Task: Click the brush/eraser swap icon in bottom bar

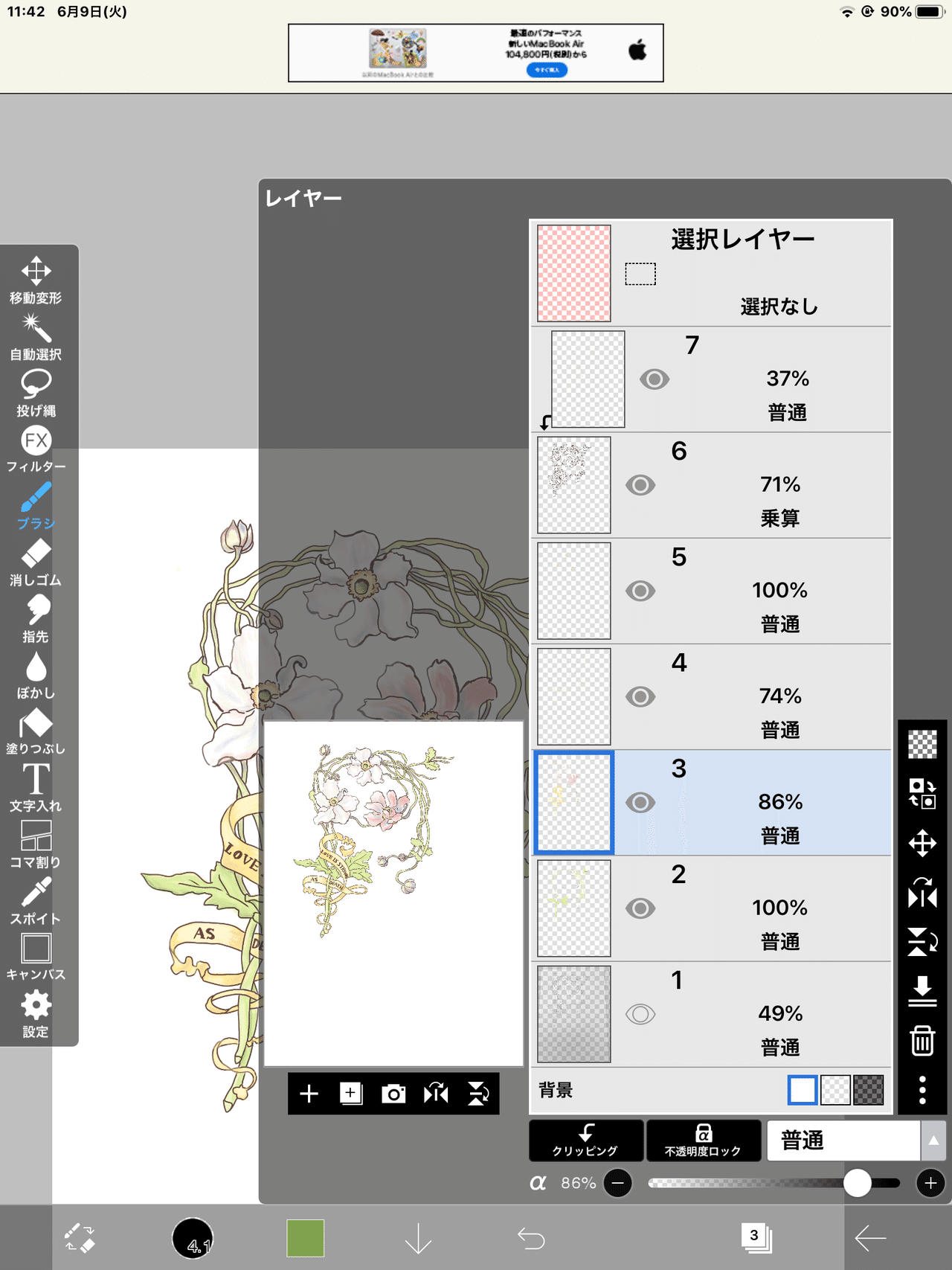Action: pyautogui.click(x=80, y=1238)
